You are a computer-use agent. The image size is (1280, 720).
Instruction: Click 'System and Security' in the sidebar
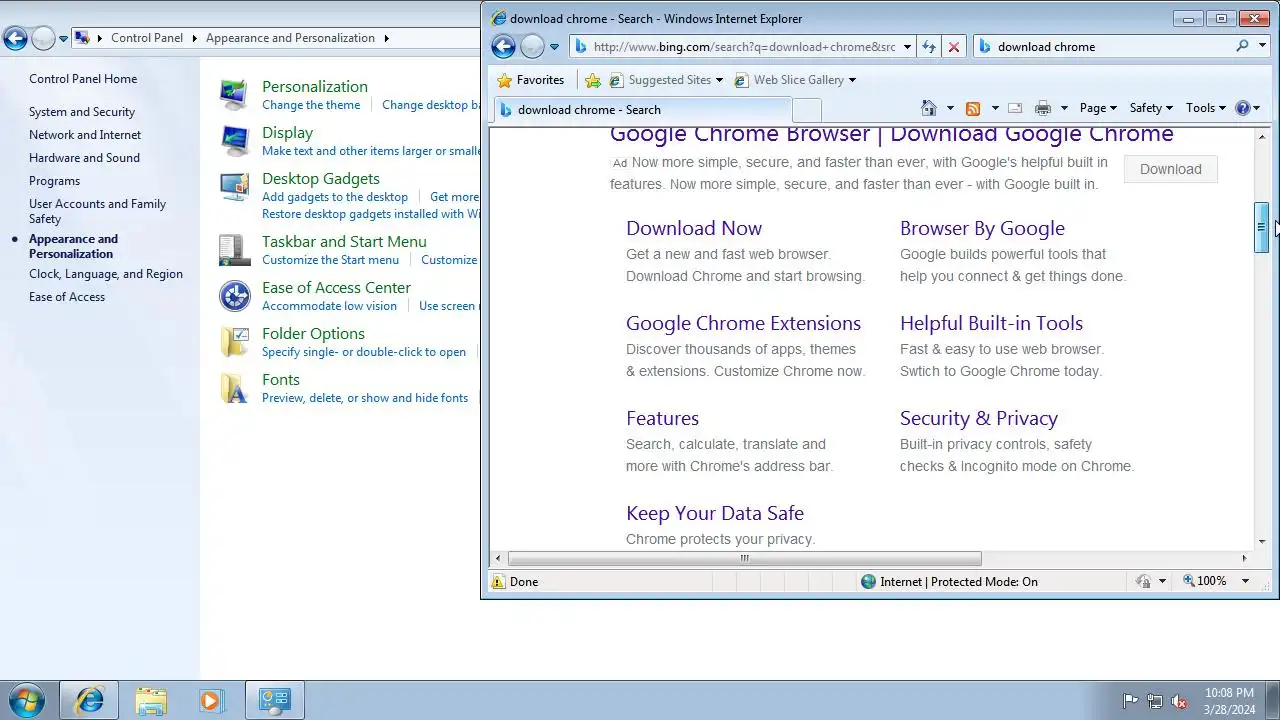point(82,112)
